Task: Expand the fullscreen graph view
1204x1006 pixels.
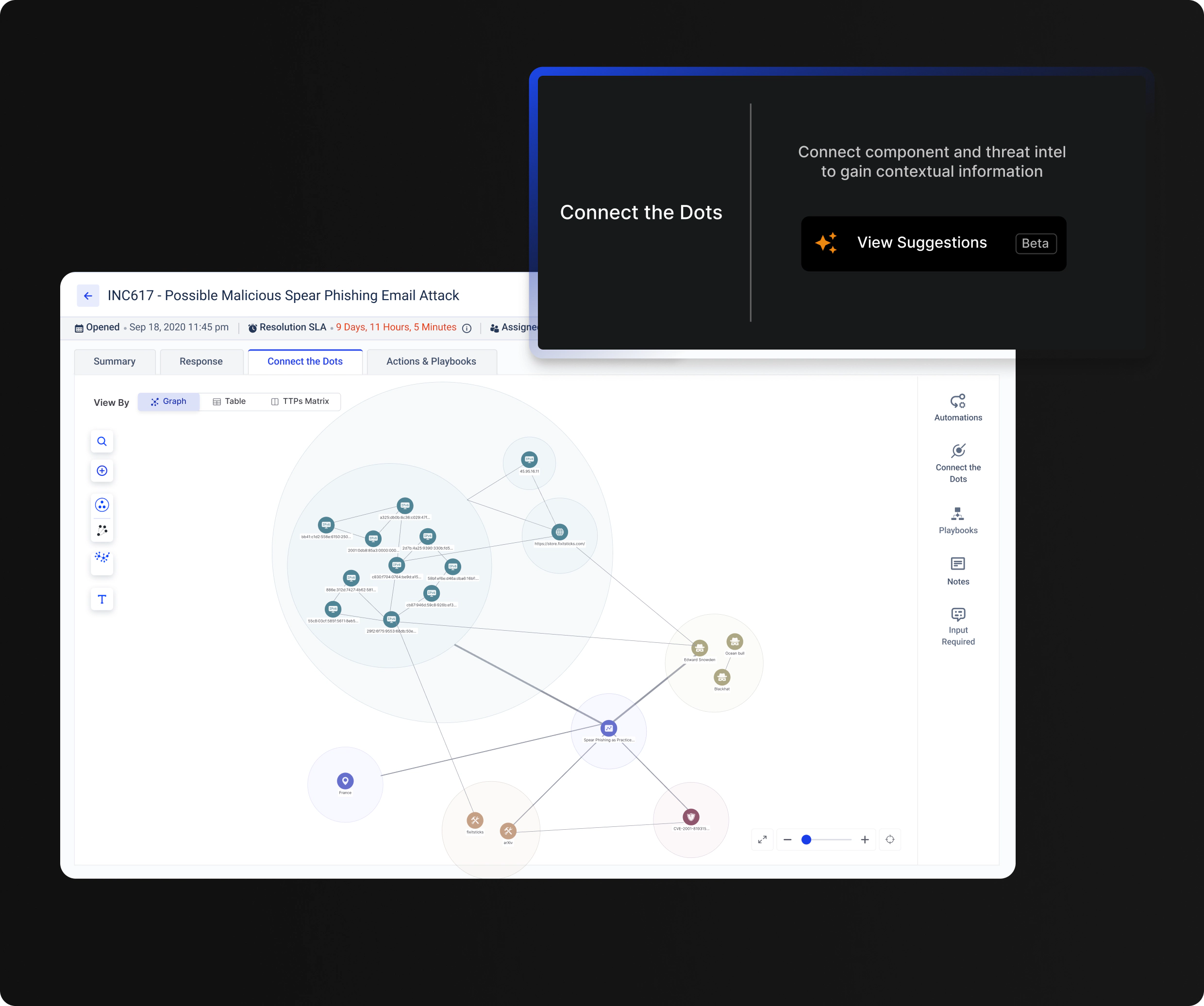Action: click(763, 839)
